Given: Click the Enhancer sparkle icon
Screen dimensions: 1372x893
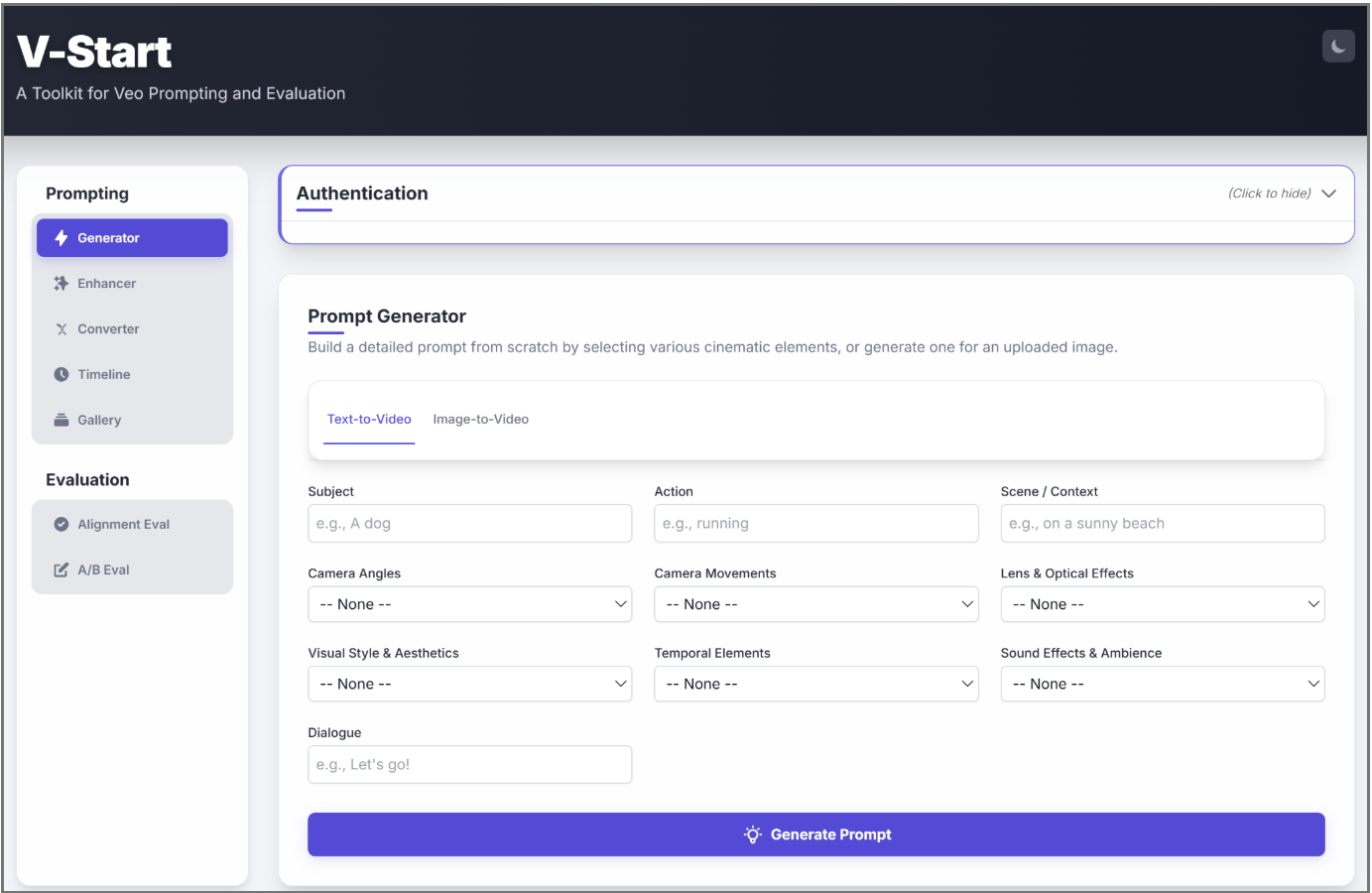Looking at the screenshot, I should [x=62, y=284].
